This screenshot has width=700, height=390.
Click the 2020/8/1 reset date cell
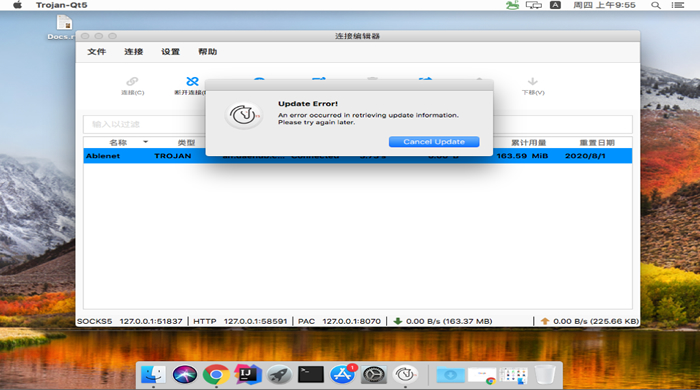[x=585, y=156]
